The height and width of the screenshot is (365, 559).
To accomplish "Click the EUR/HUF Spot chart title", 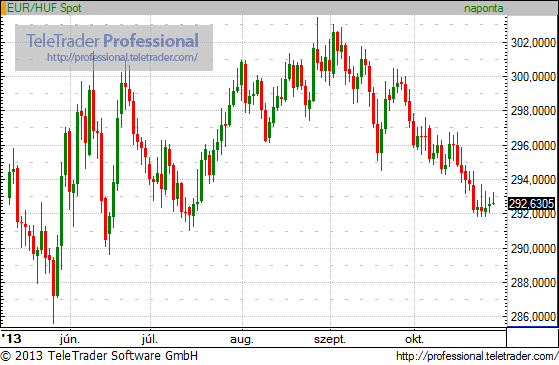I will point(44,8).
